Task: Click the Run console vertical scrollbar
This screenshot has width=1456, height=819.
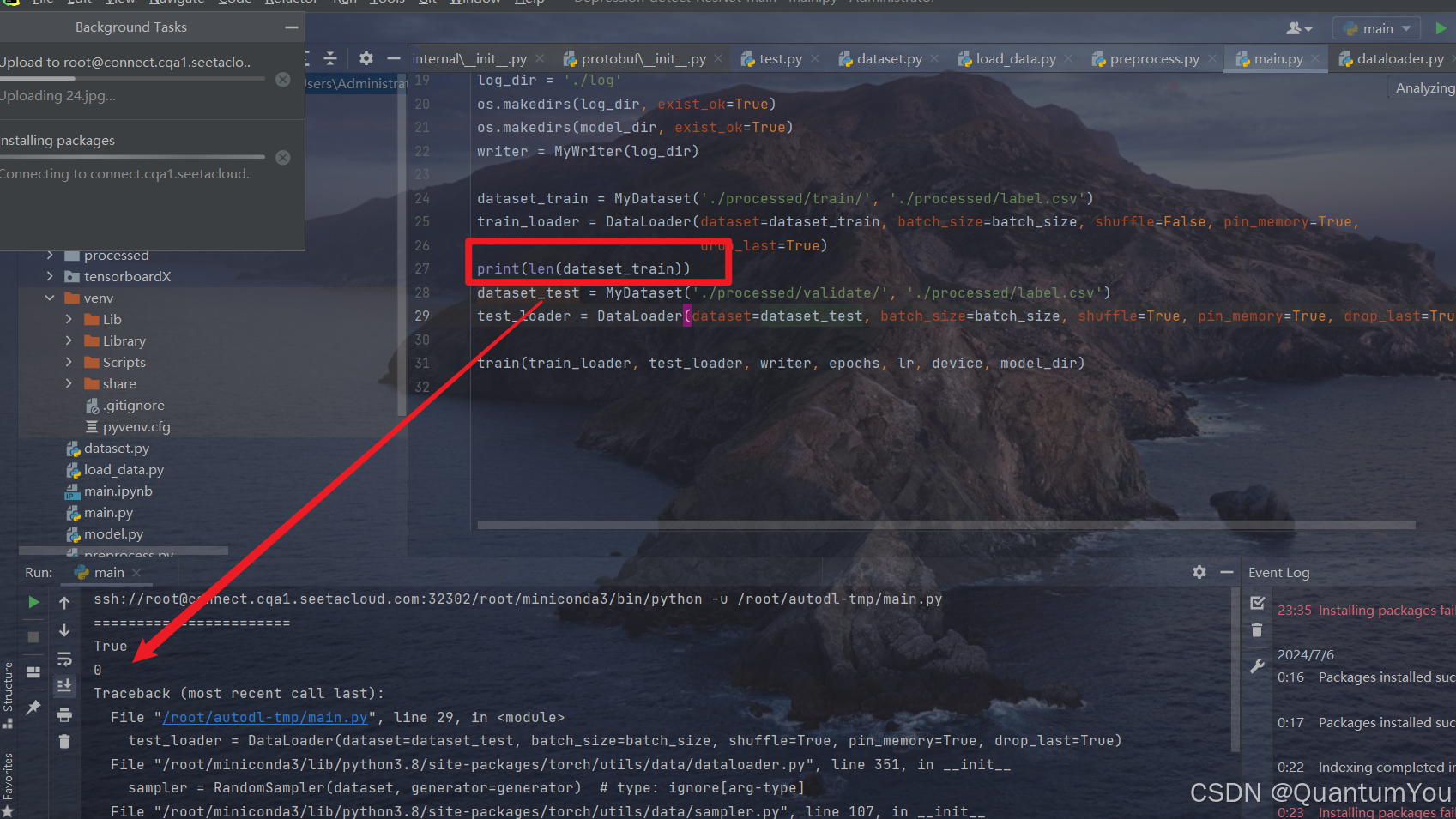Action: click(x=1235, y=669)
